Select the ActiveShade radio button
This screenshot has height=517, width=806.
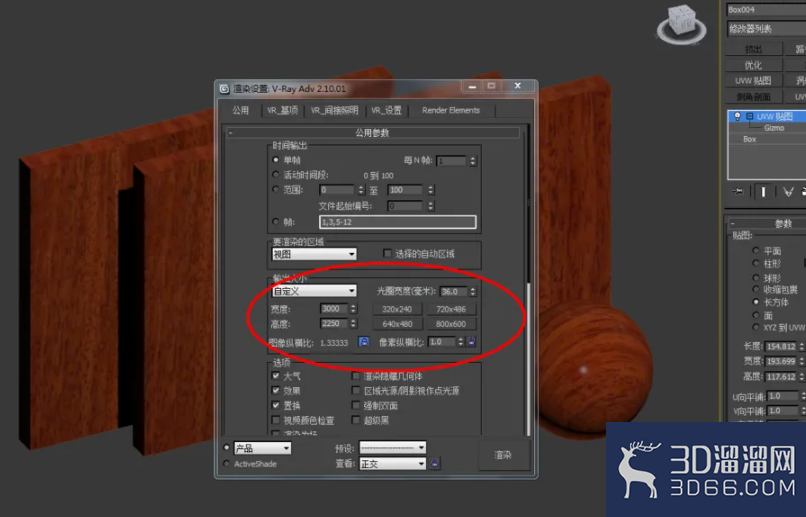(227, 464)
